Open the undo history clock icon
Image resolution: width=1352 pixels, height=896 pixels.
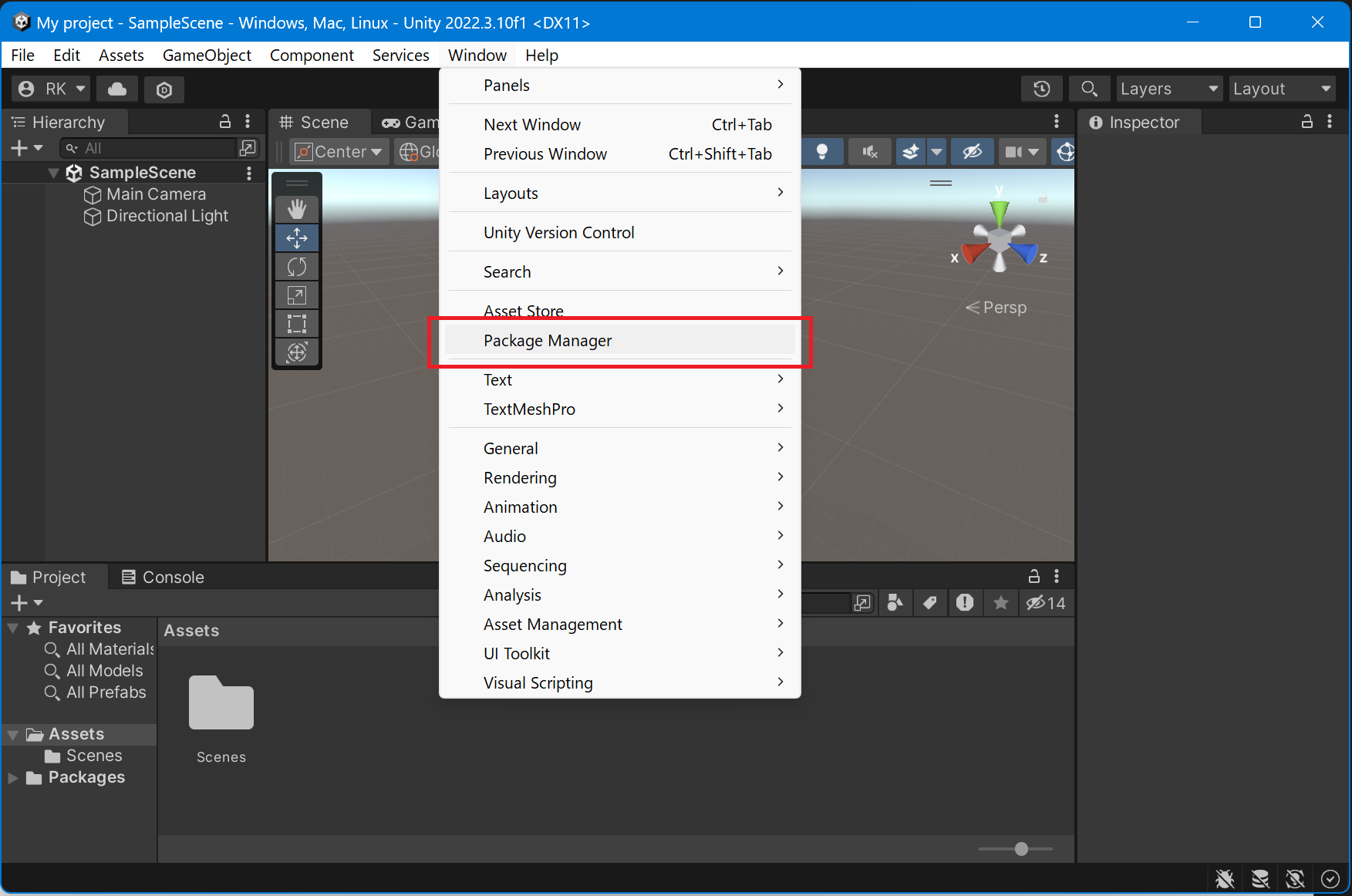click(1041, 89)
